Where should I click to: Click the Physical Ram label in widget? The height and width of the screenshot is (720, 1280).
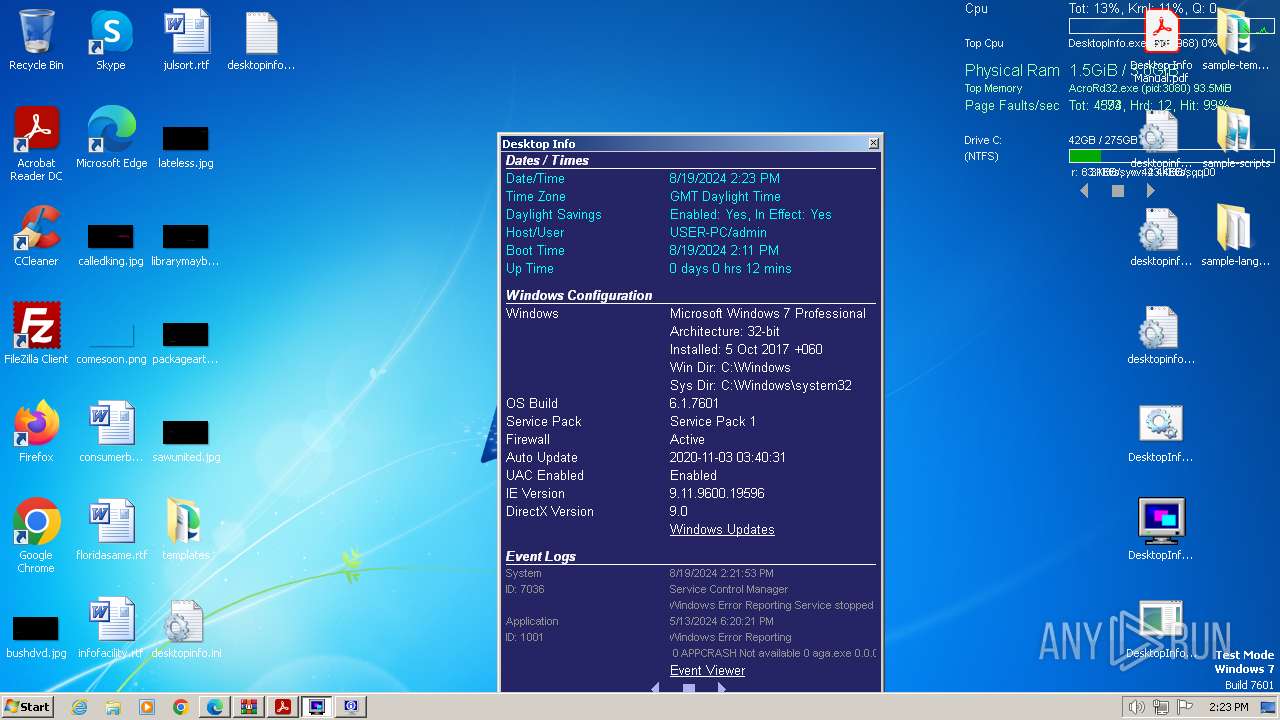click(1012, 70)
